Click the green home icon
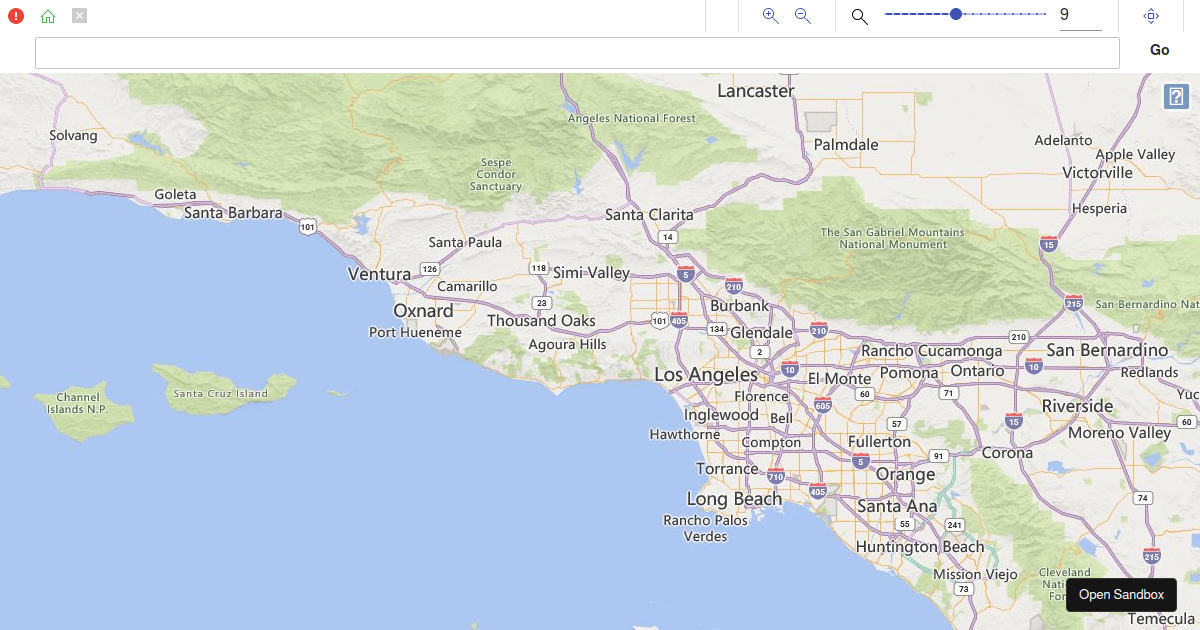 coord(48,16)
